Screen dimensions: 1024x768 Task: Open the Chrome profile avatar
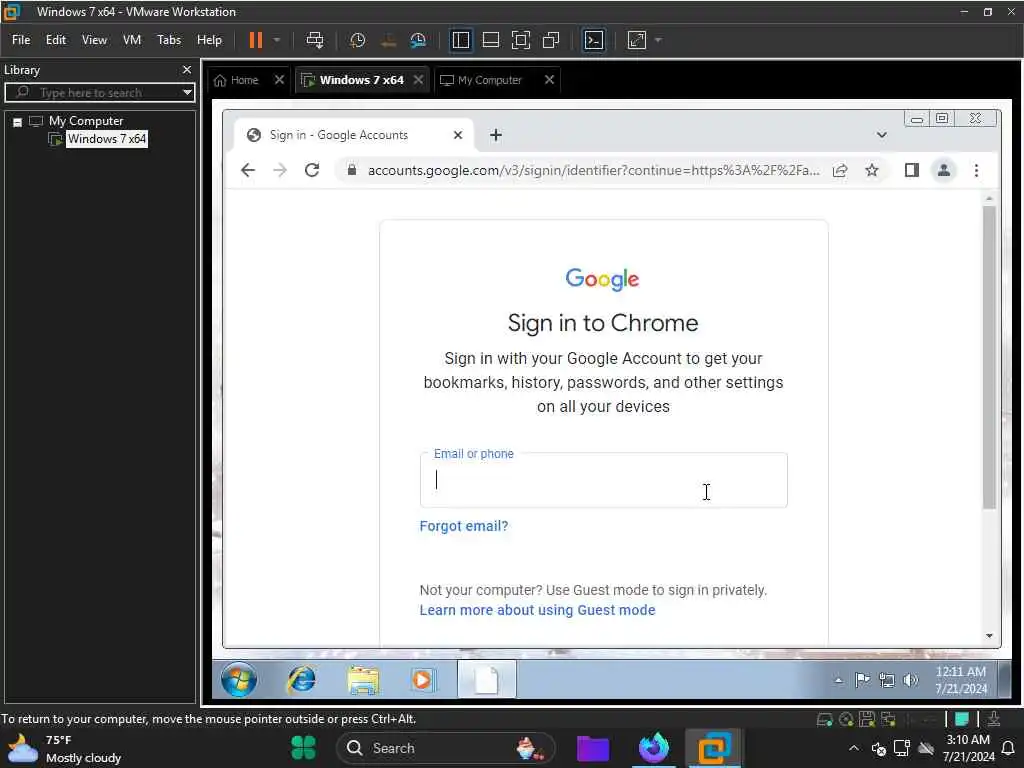point(944,170)
